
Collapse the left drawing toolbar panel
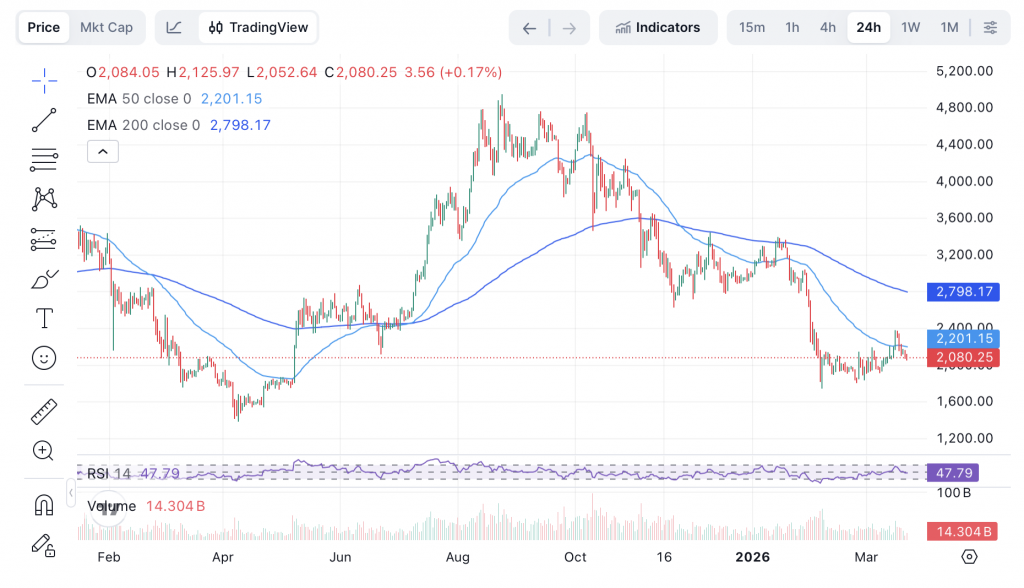[x=71, y=493]
